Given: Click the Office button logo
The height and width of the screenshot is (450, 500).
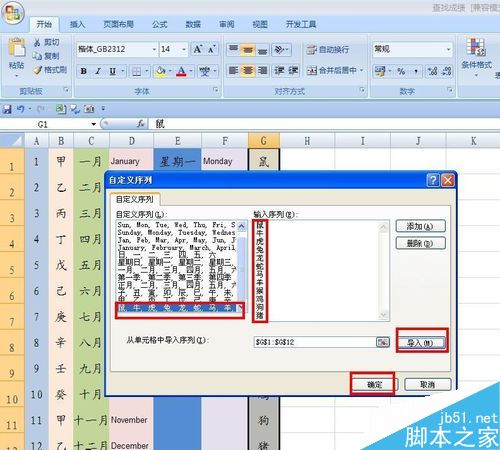Looking at the screenshot, I should pos(13,13).
